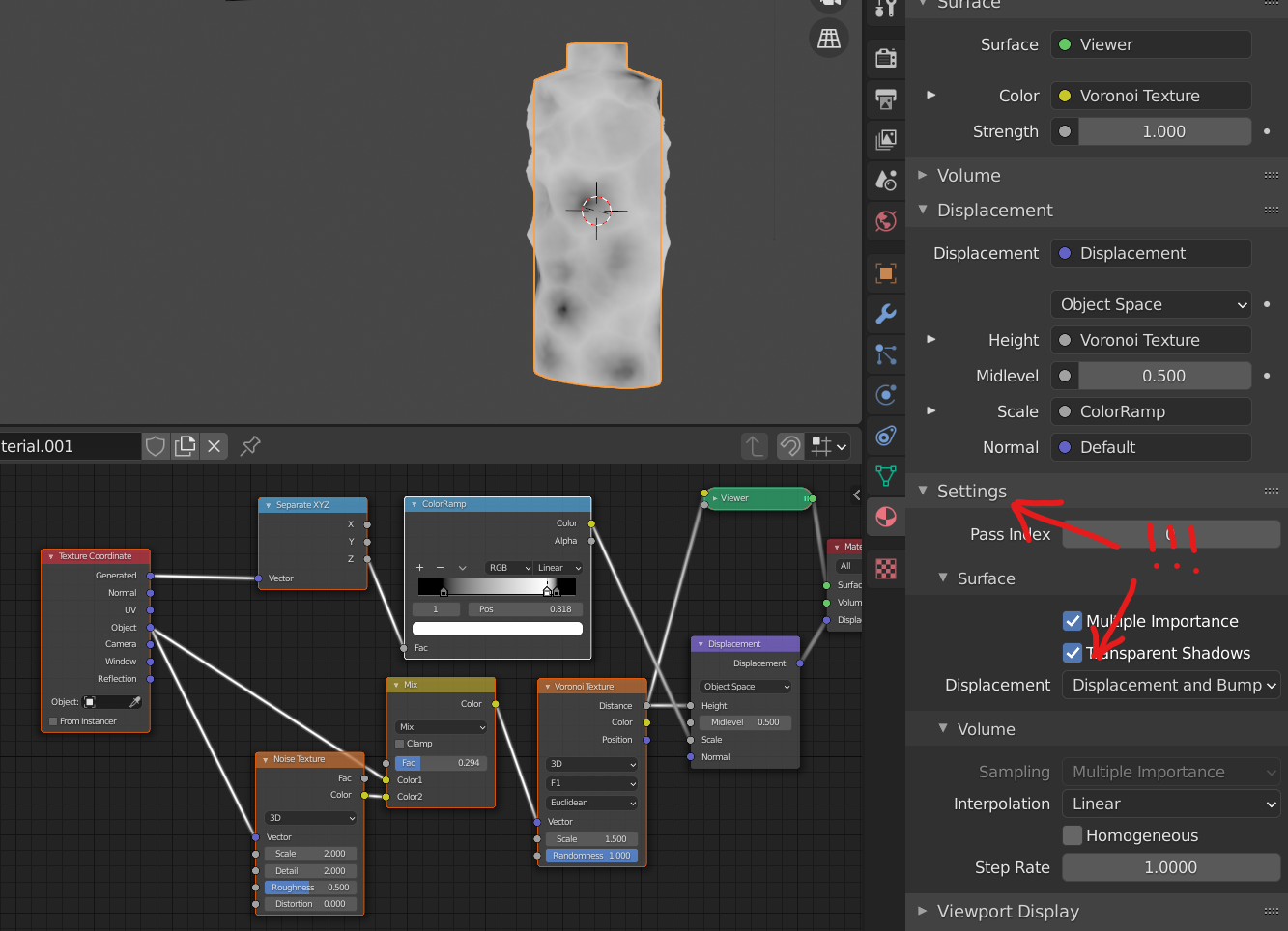Collapse the Displacement panel
Viewport: 1288px width, 931px height.
pyautogui.click(x=923, y=210)
